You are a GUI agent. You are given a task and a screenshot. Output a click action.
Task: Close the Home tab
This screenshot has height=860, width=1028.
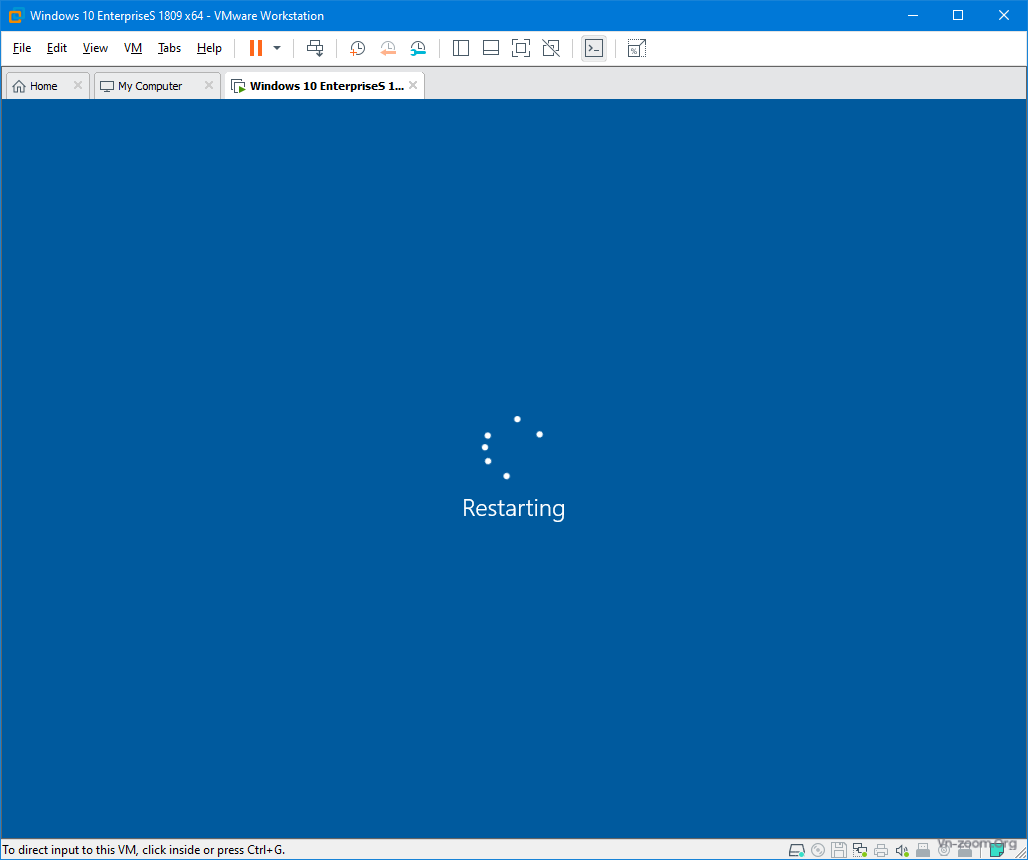(77, 85)
